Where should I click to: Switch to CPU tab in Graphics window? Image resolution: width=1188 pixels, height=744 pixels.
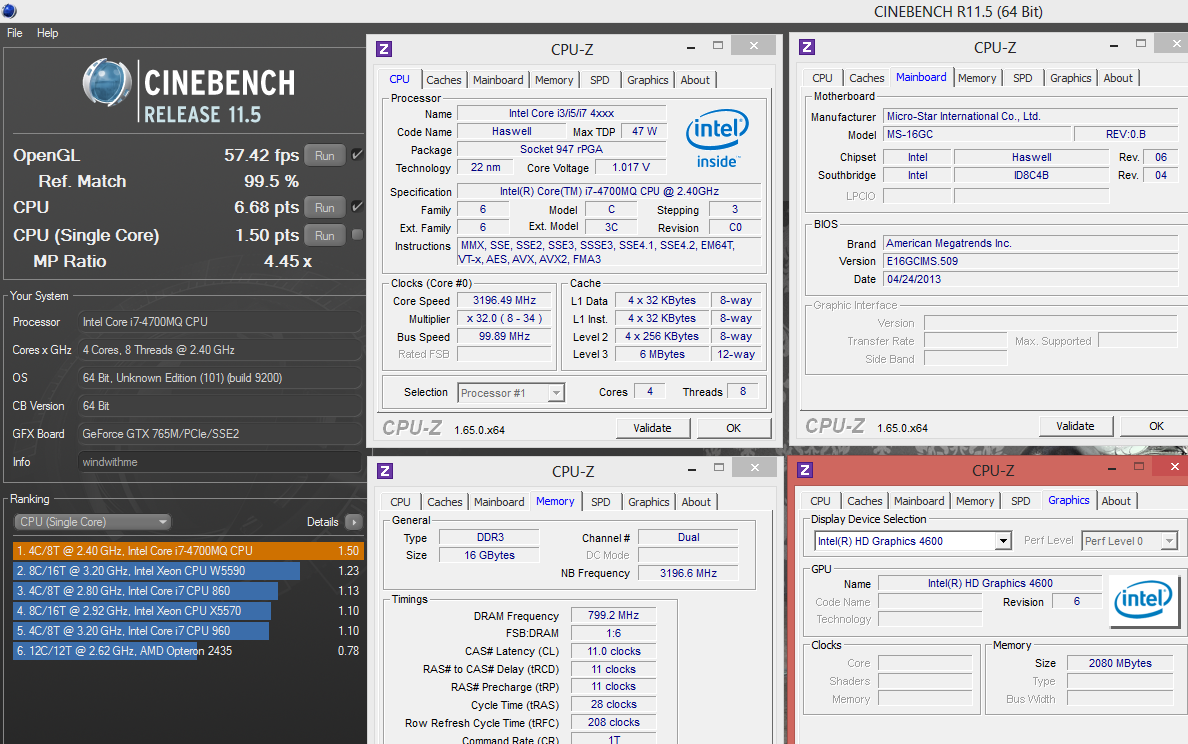pyautogui.click(x=820, y=502)
